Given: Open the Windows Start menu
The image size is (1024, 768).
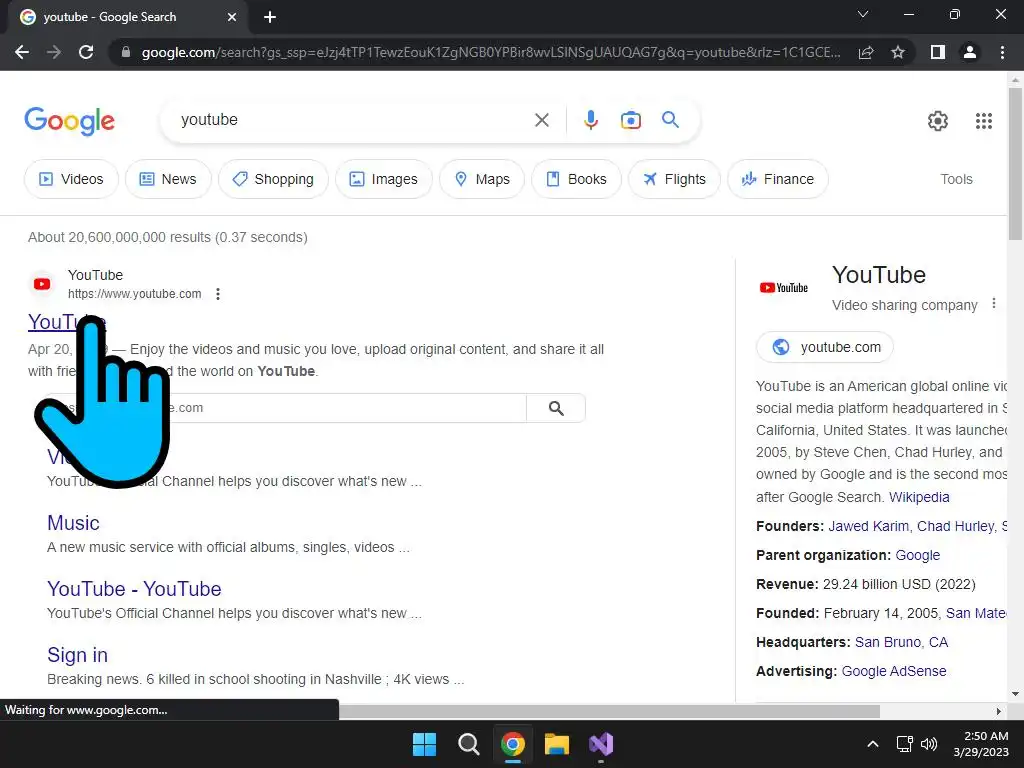Looking at the screenshot, I should point(424,744).
